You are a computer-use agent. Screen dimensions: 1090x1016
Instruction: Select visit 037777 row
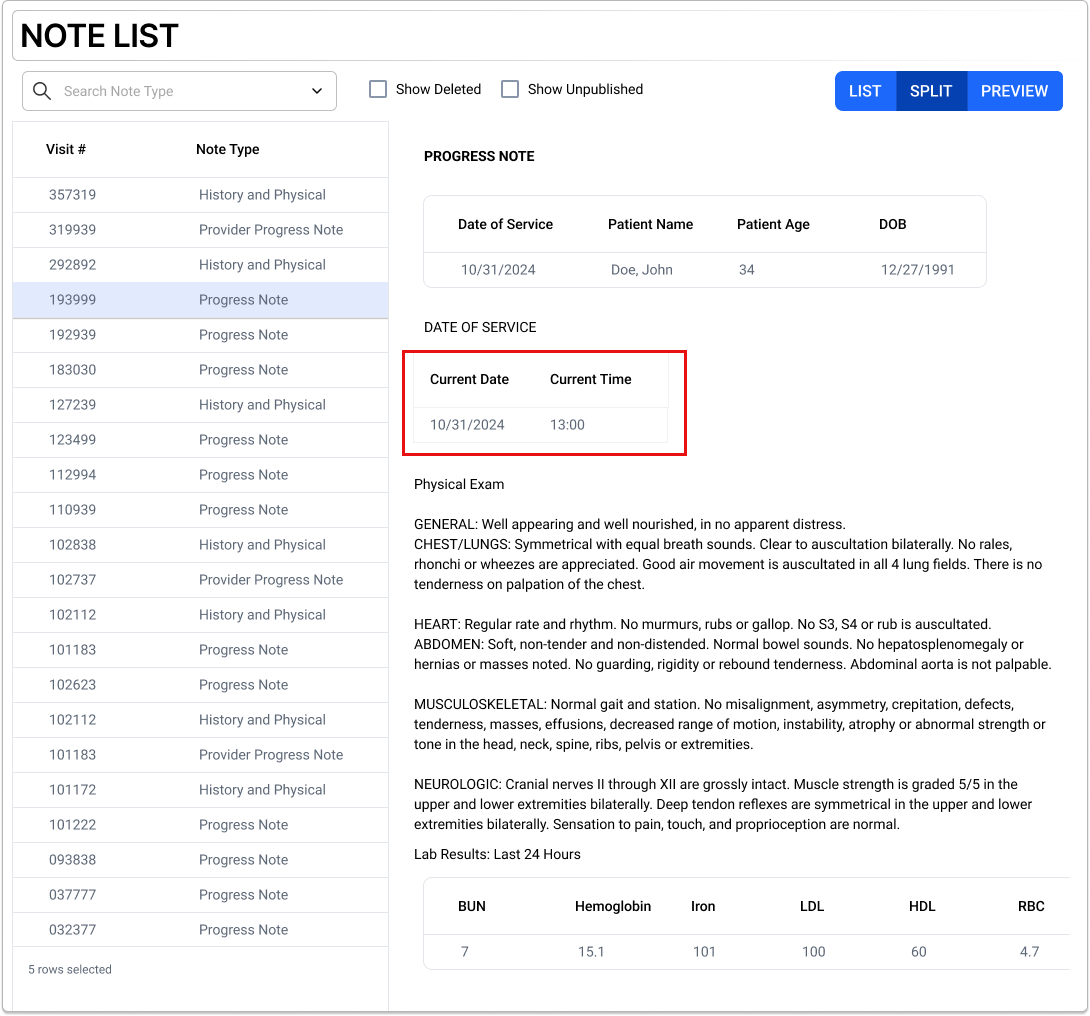click(200, 895)
